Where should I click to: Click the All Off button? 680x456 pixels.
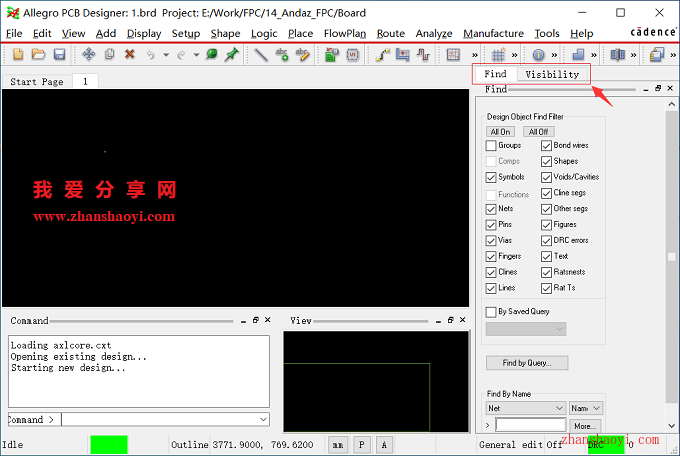(538, 131)
